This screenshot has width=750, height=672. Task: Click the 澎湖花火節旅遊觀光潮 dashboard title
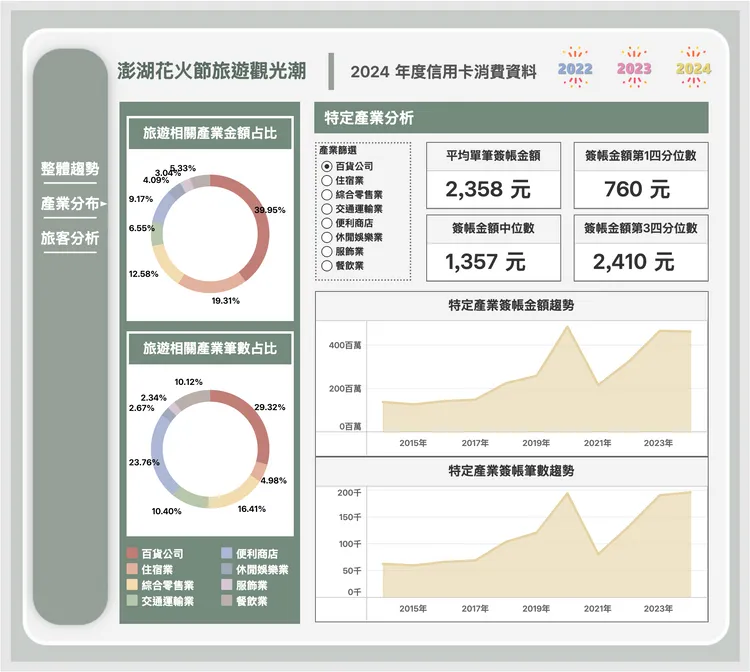(x=211, y=71)
